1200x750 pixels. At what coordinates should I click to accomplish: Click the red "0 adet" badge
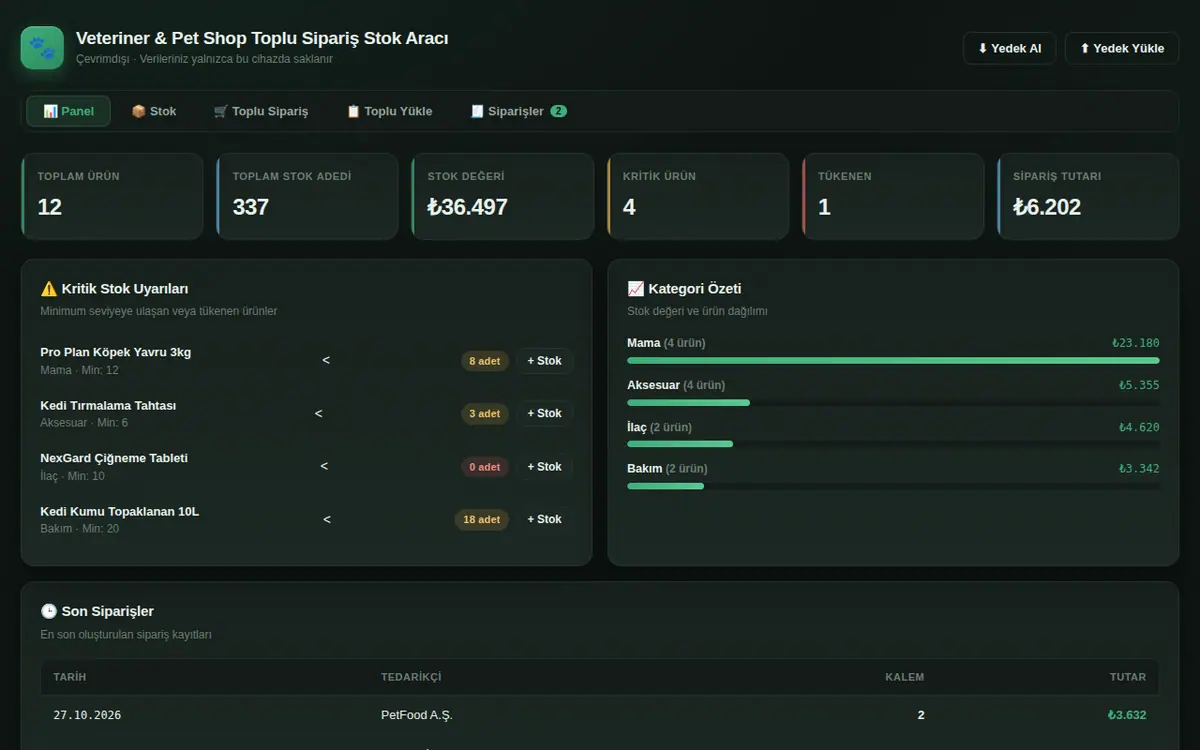[x=485, y=467]
